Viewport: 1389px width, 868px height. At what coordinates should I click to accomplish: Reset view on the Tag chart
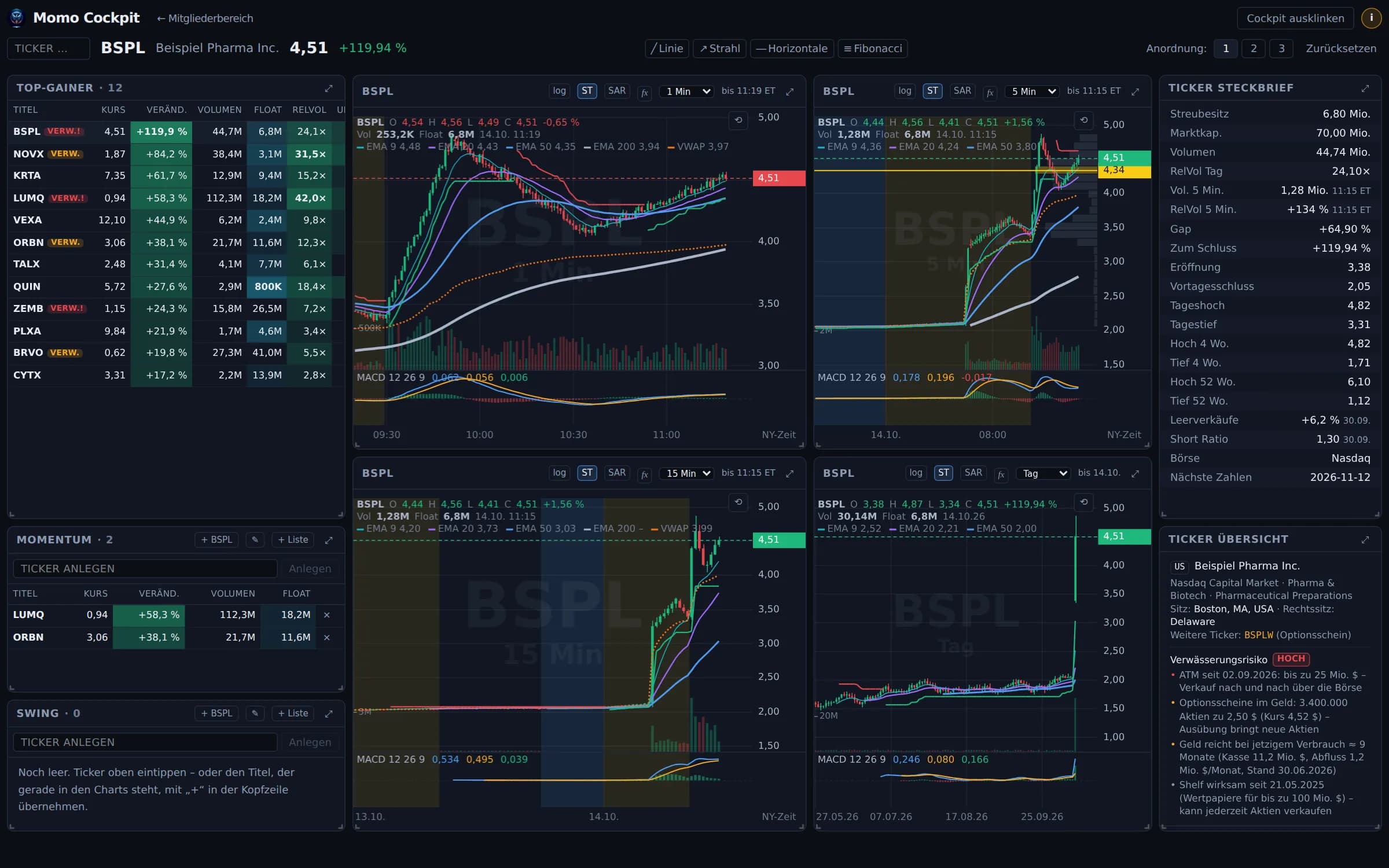(1084, 502)
